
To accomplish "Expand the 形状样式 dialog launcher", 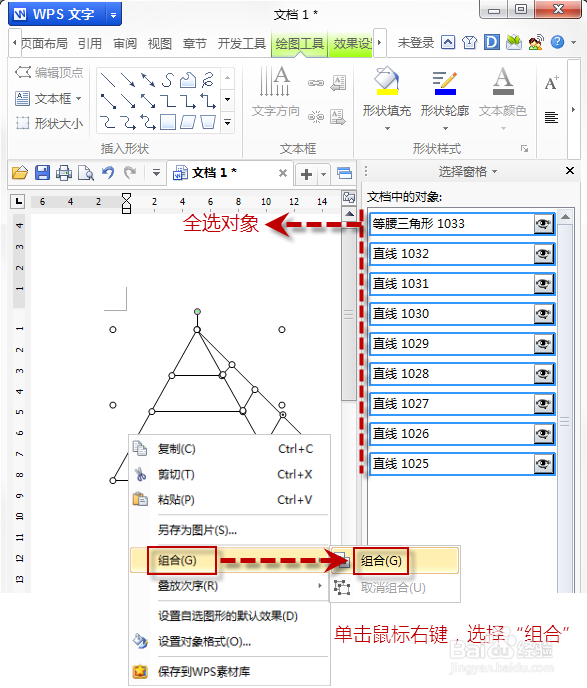I will pyautogui.click(x=525, y=149).
